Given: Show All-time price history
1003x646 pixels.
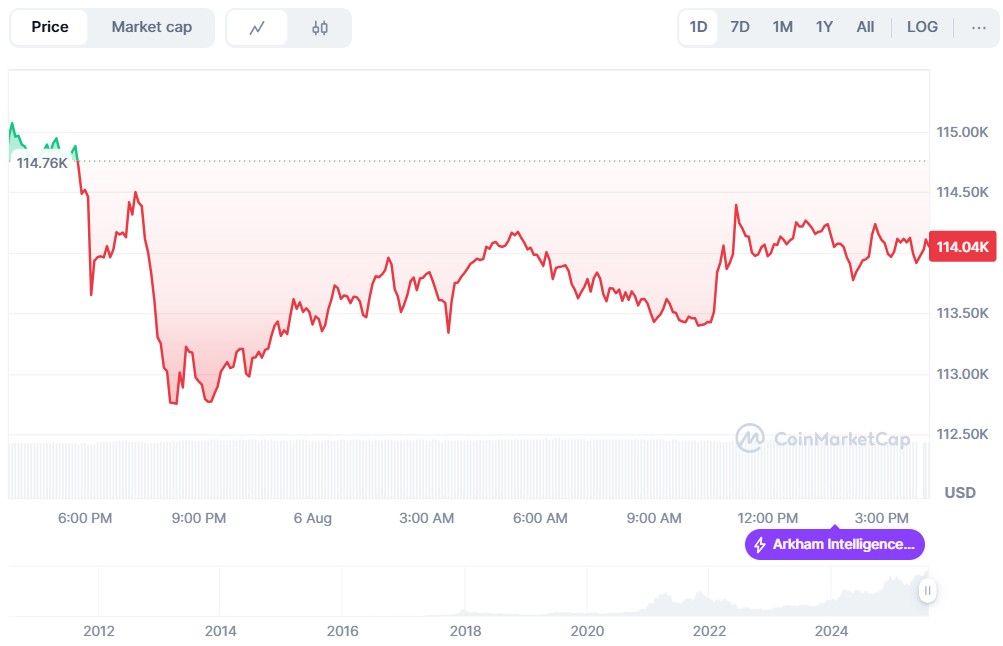Looking at the screenshot, I should [865, 27].
